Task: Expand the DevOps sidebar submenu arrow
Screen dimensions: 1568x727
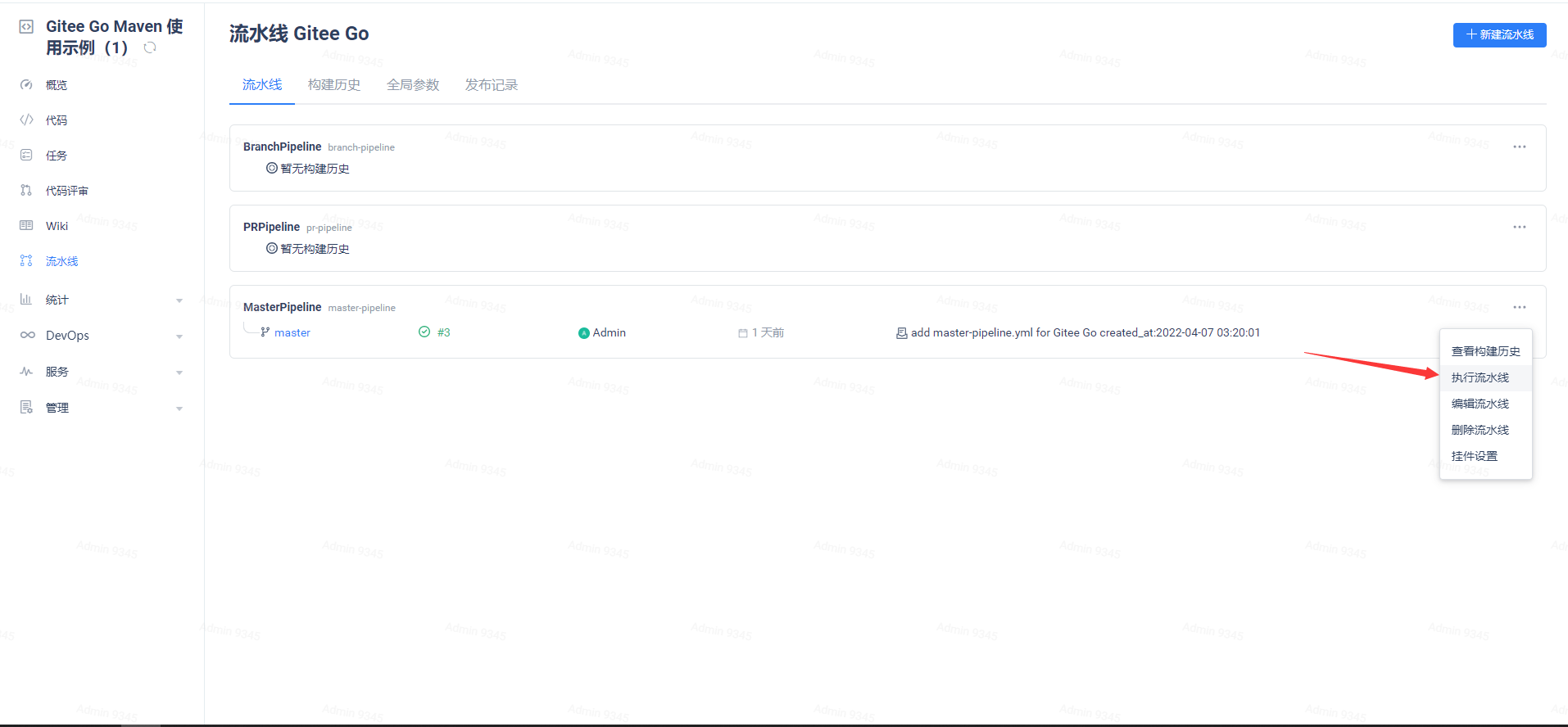Action: tap(179, 336)
